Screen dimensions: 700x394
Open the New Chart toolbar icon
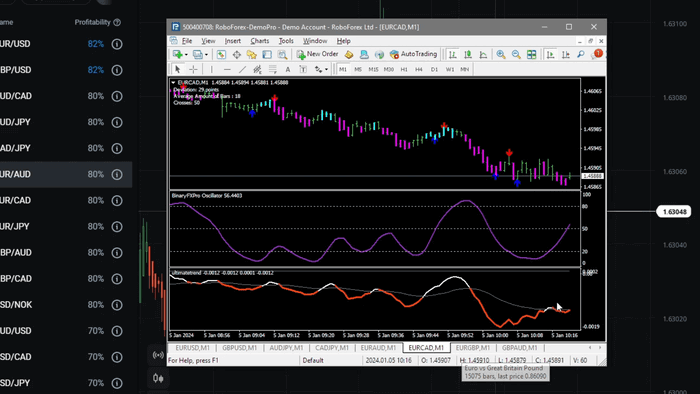[x=178, y=54]
